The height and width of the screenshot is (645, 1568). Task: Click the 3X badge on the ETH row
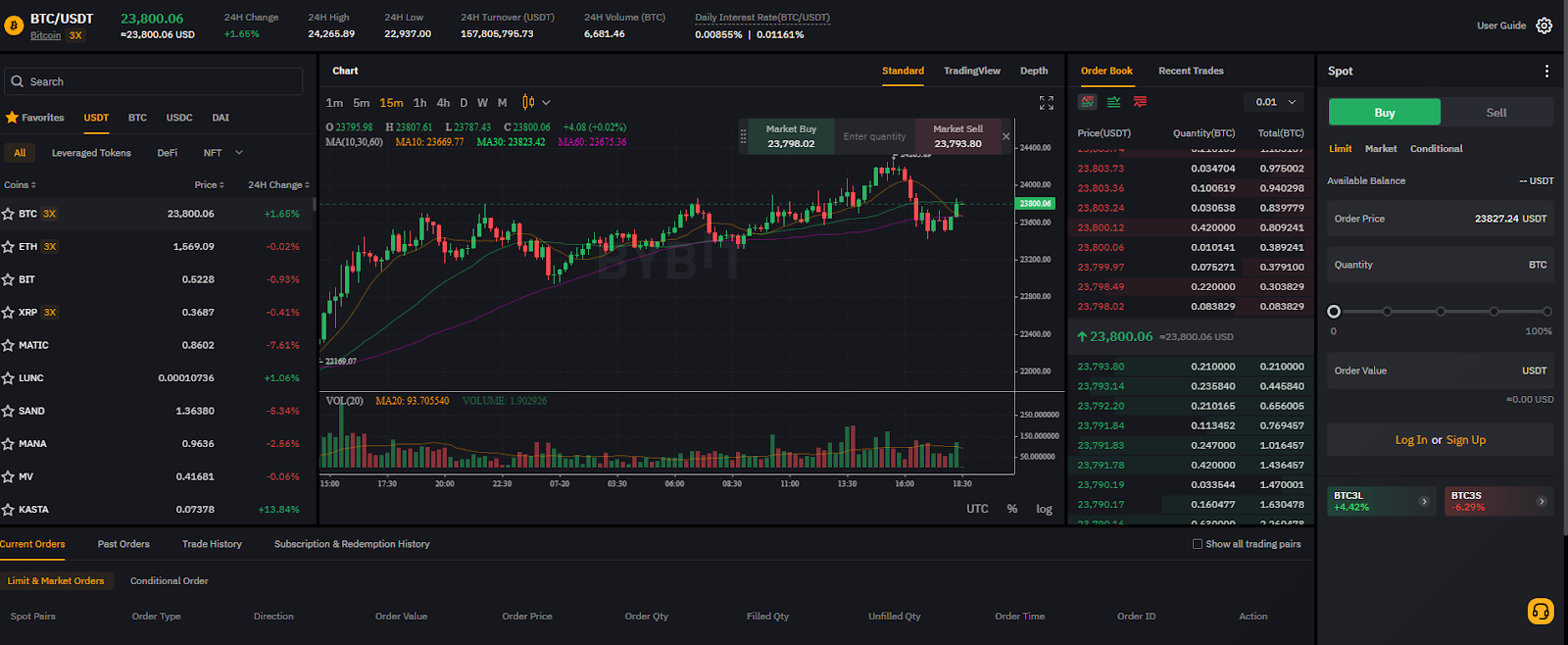coord(50,247)
